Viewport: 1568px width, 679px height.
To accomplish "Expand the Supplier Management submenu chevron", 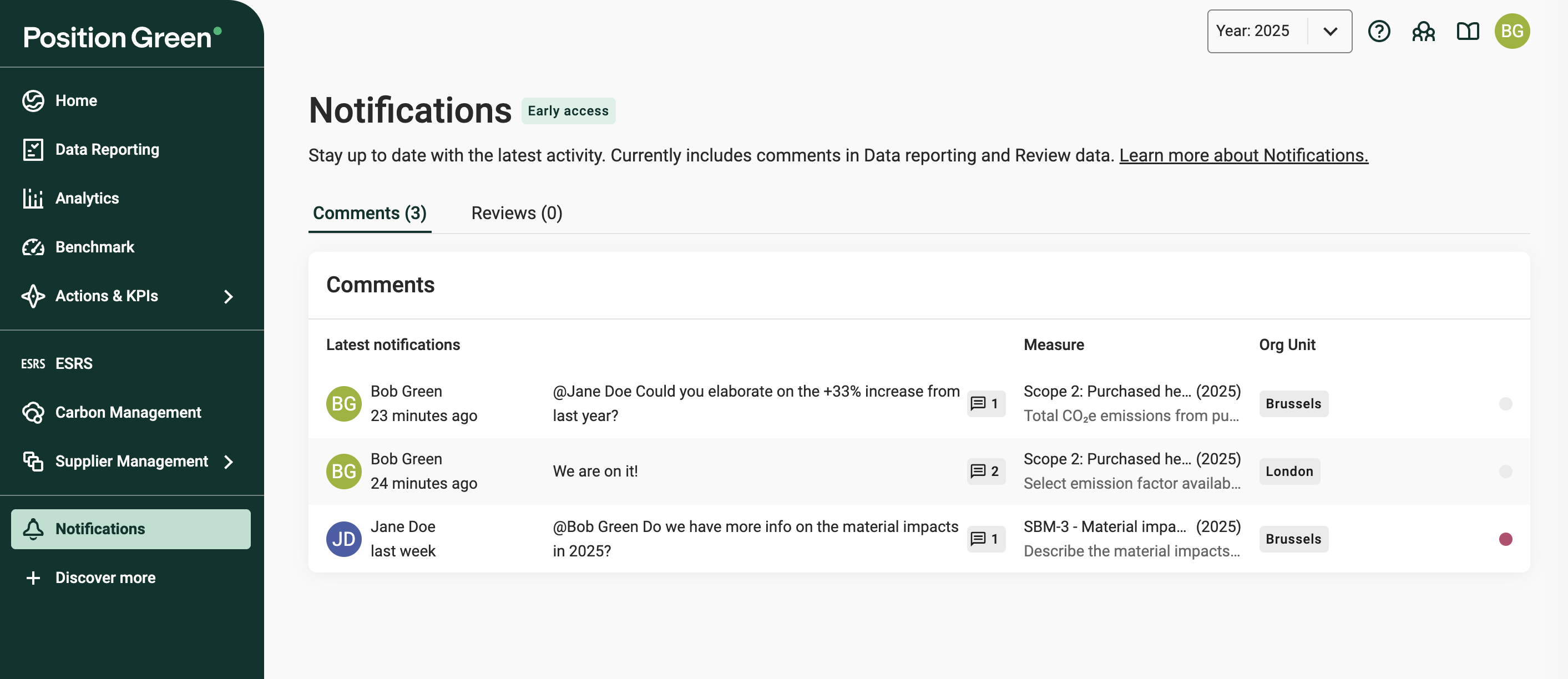I will coord(228,461).
